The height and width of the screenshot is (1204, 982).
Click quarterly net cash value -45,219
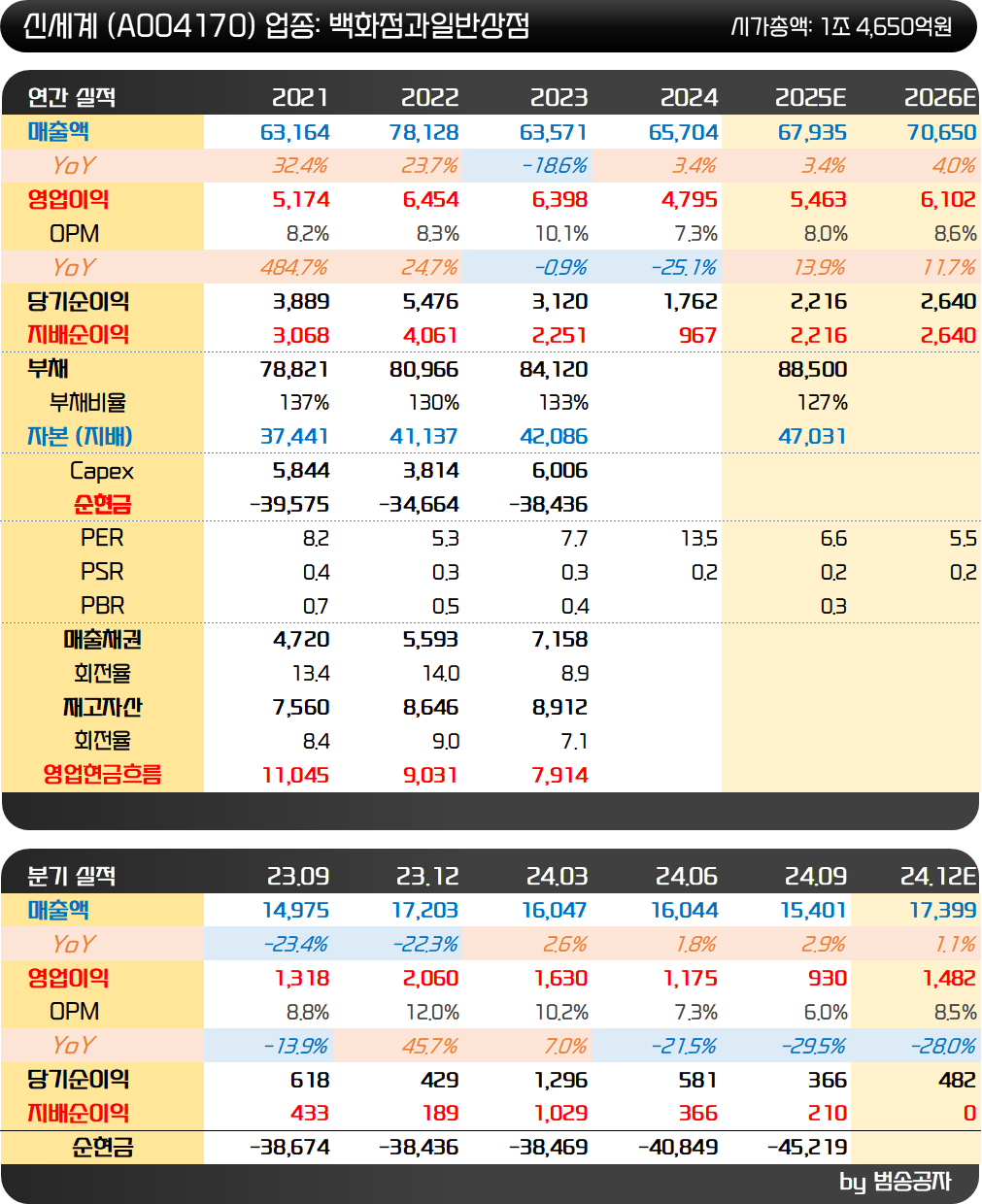pos(807,1148)
